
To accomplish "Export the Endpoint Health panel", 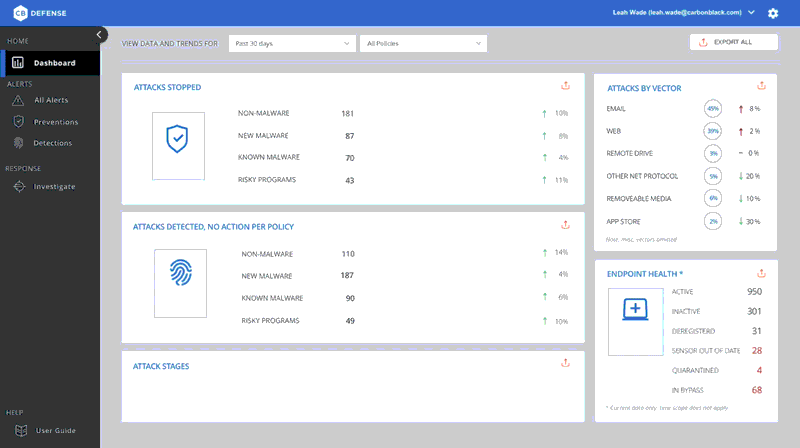I will click(761, 272).
